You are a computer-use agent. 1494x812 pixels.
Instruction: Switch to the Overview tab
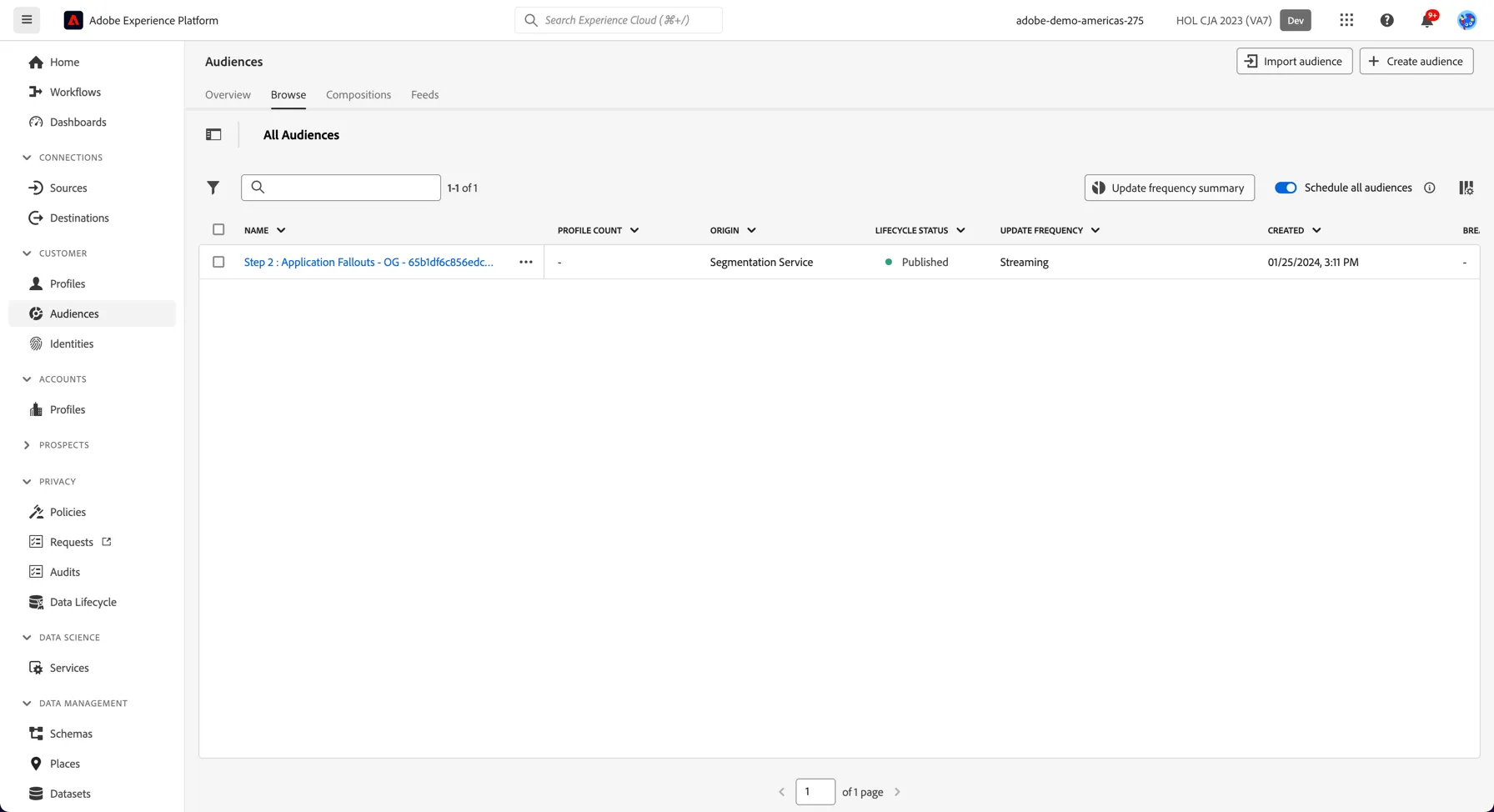coord(228,95)
